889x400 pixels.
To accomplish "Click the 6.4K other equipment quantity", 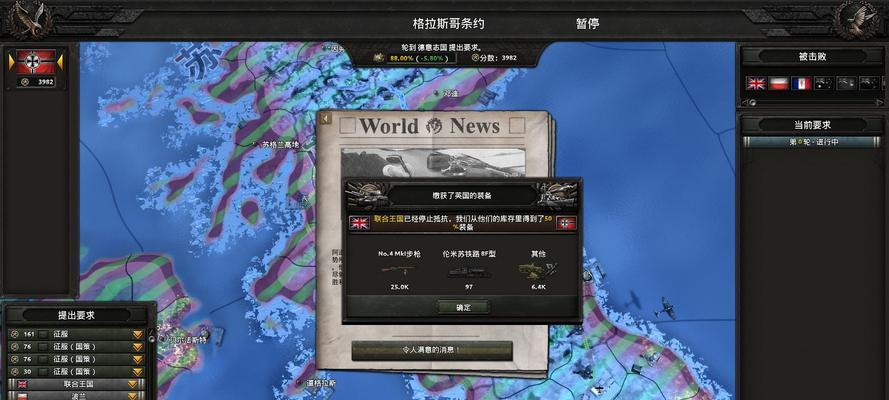I will tap(538, 287).
